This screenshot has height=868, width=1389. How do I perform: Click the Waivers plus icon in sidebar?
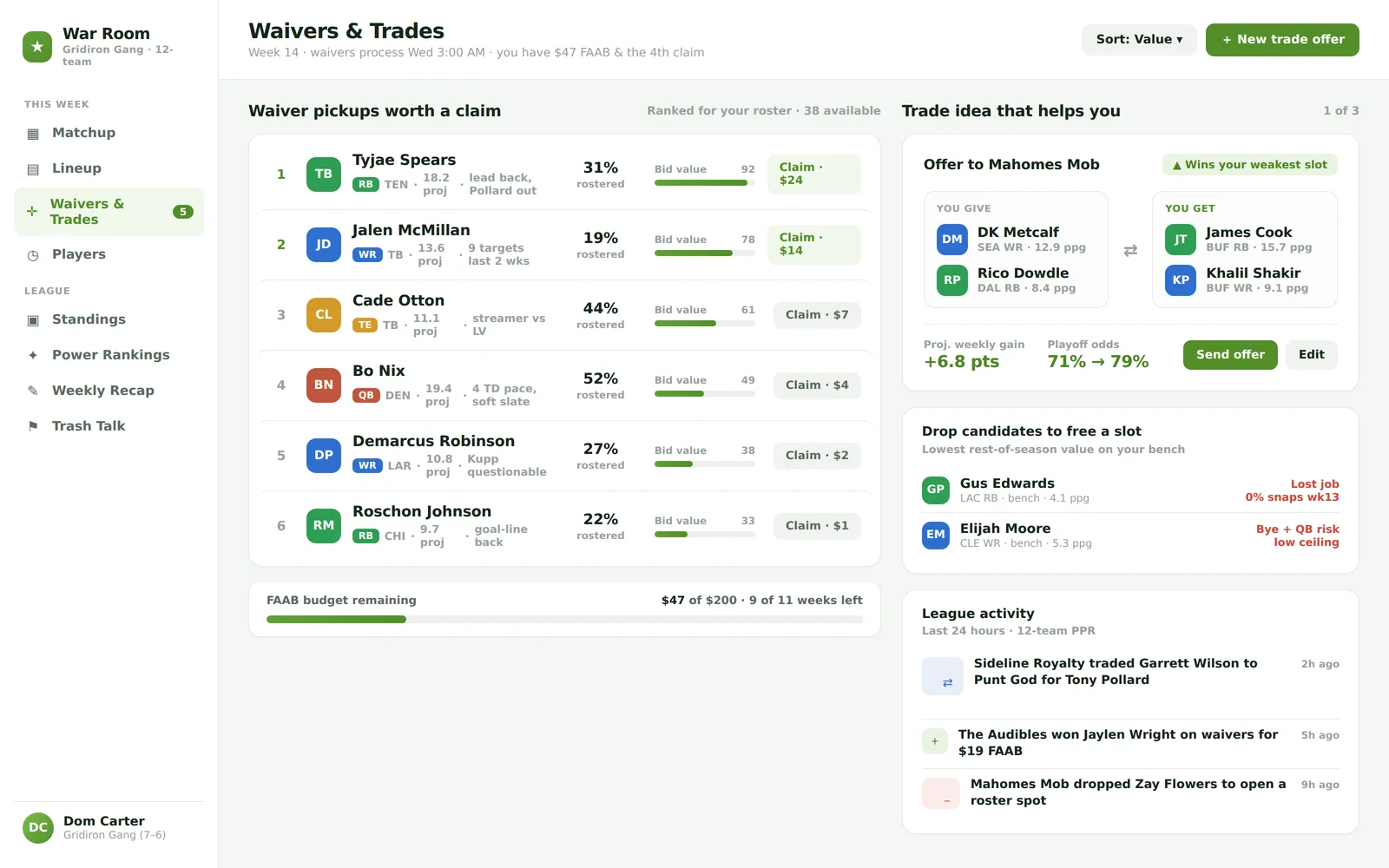pos(32,211)
